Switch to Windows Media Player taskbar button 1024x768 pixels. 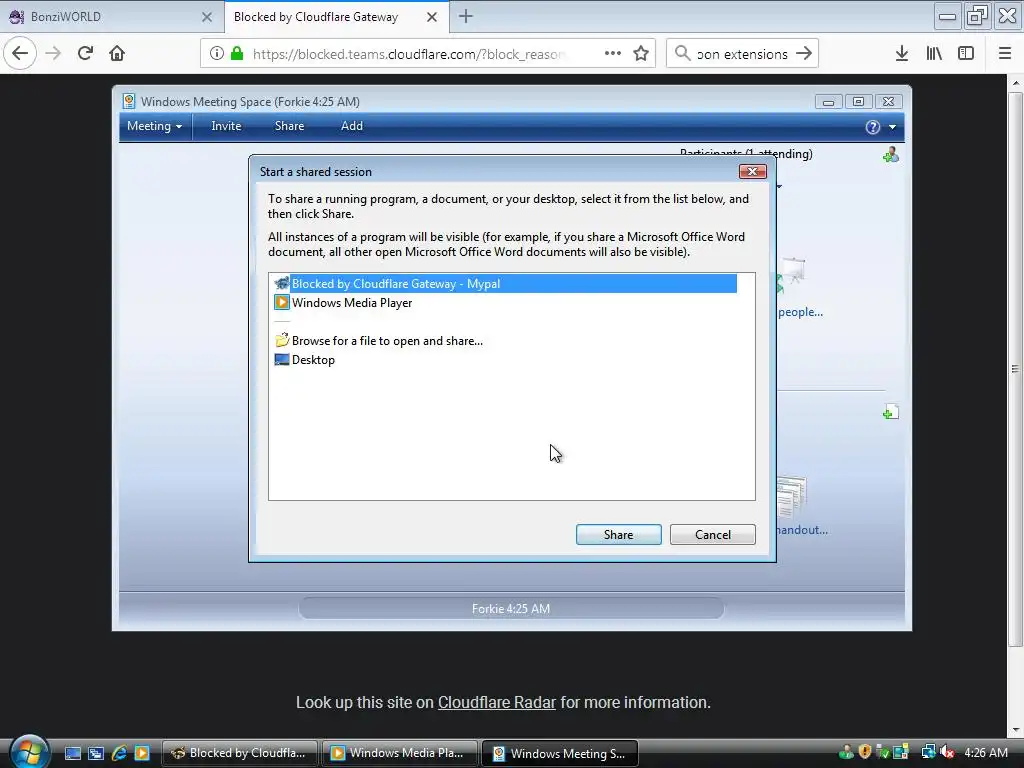(398, 753)
